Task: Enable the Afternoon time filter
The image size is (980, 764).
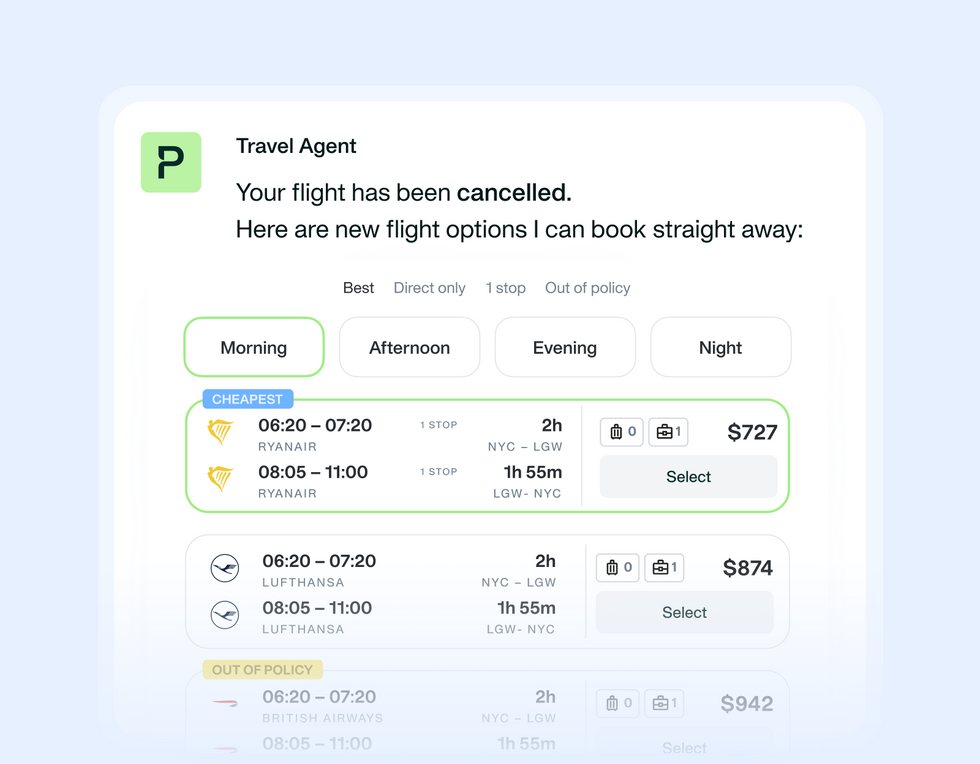Action: pos(409,347)
